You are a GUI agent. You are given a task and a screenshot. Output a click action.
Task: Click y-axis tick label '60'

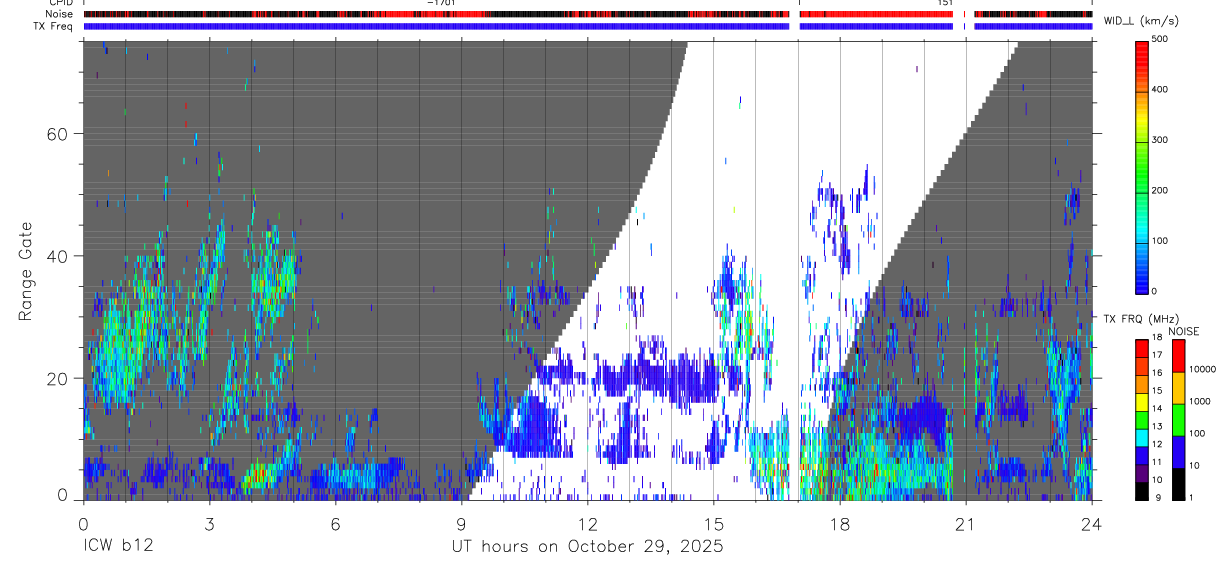click(59, 134)
